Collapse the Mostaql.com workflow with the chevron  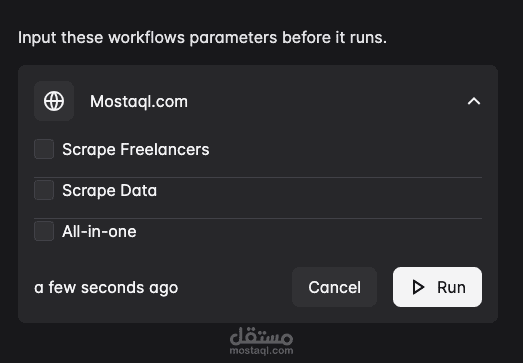click(474, 101)
